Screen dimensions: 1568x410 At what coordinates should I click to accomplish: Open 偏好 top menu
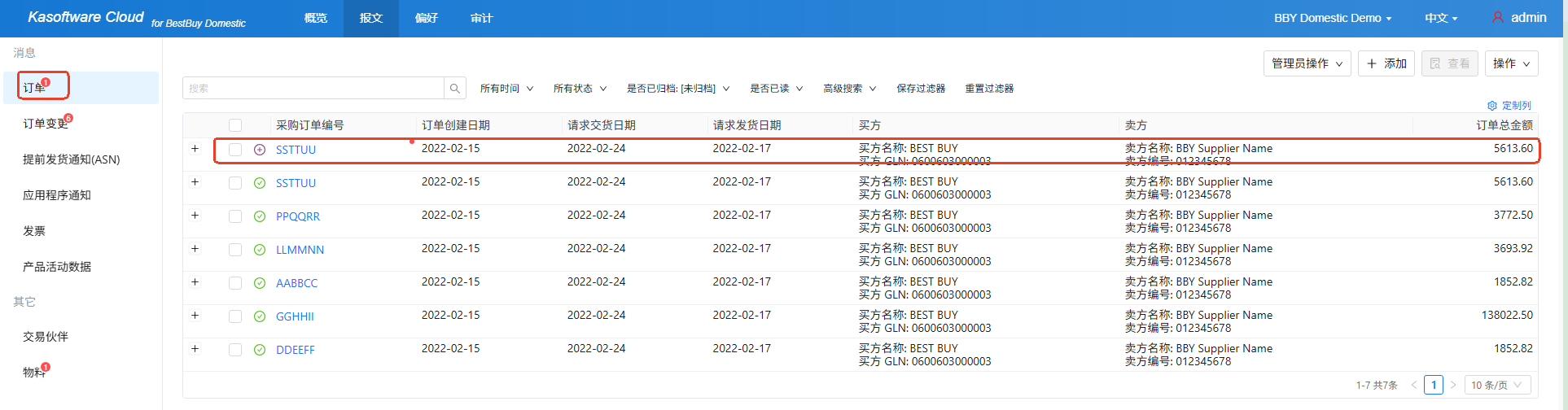426,18
